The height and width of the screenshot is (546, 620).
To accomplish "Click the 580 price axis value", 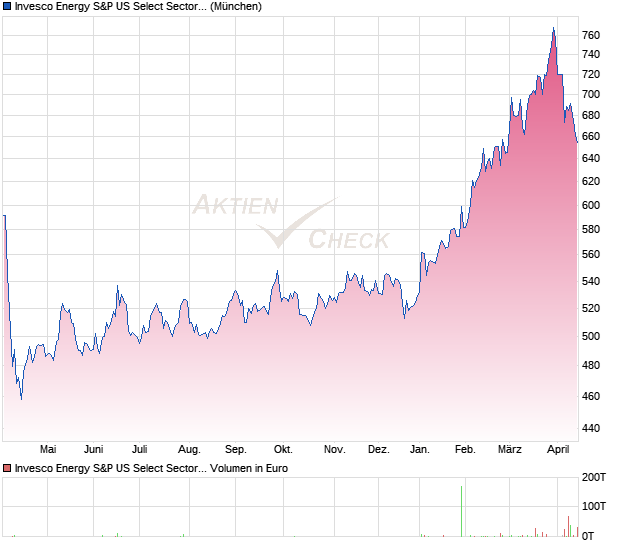I will point(591,229).
